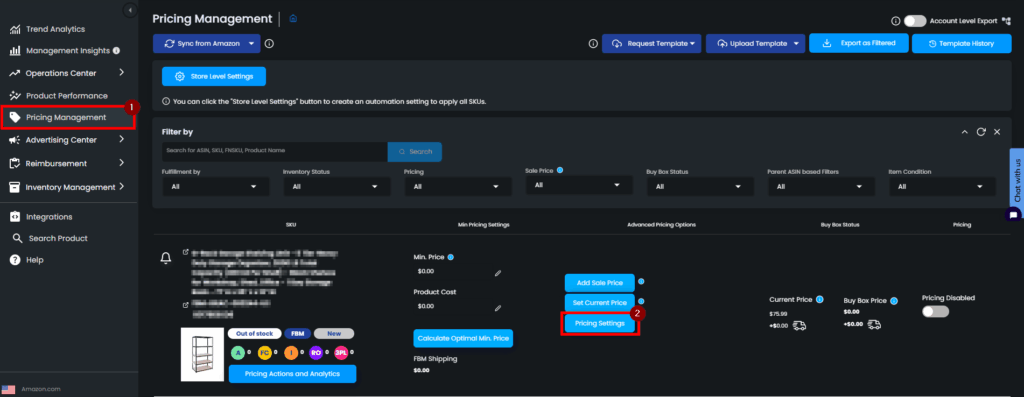
Task: Edit Product Cost with pencil icon
Action: [498, 308]
